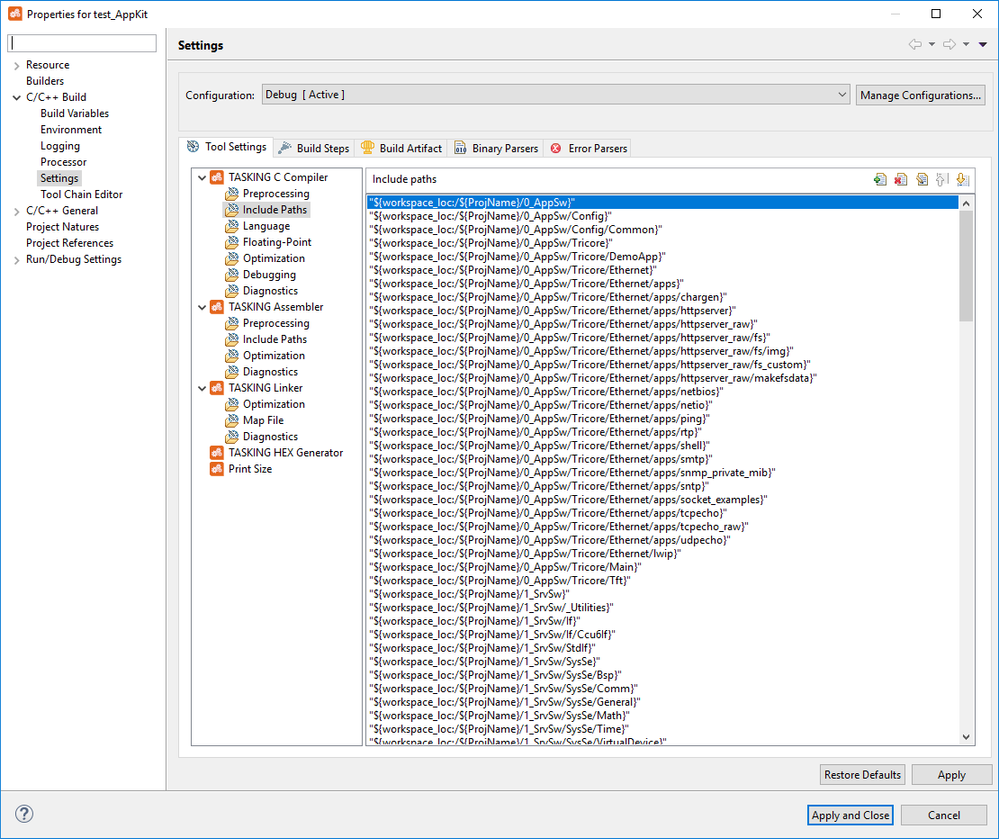This screenshot has height=839, width=999.
Task: Click the help question mark icon
Action: point(25,814)
